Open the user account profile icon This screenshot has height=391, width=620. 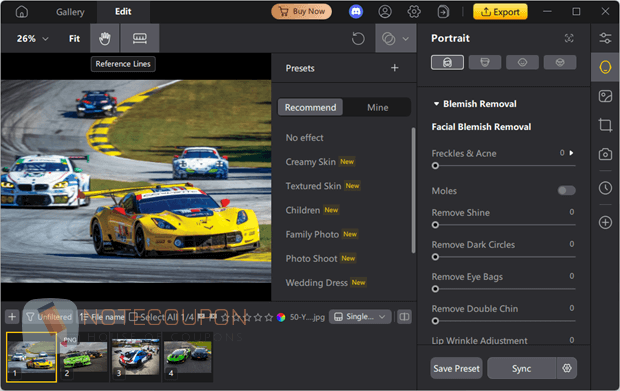(x=385, y=12)
